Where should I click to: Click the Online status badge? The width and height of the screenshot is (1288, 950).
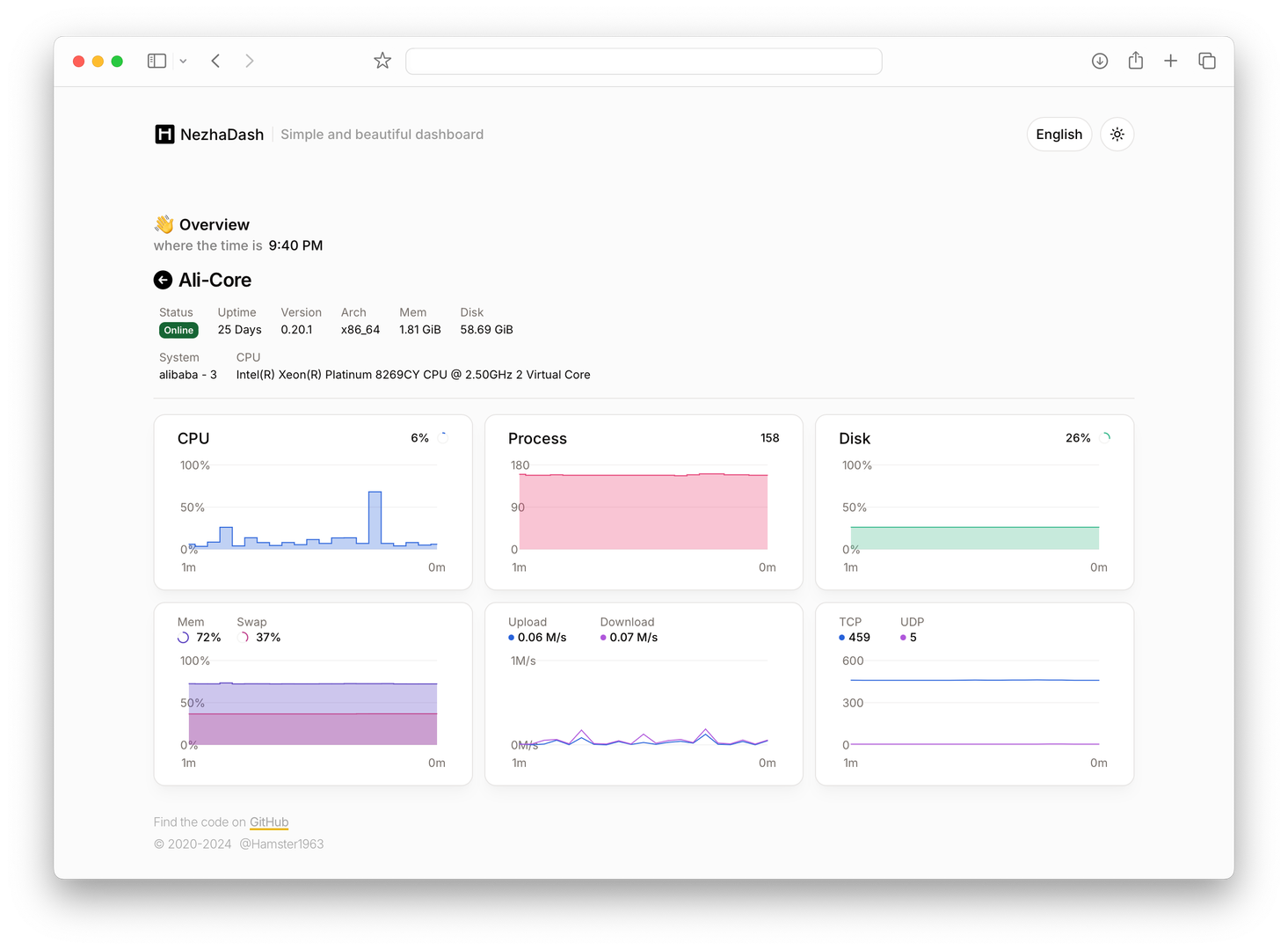[178, 331]
